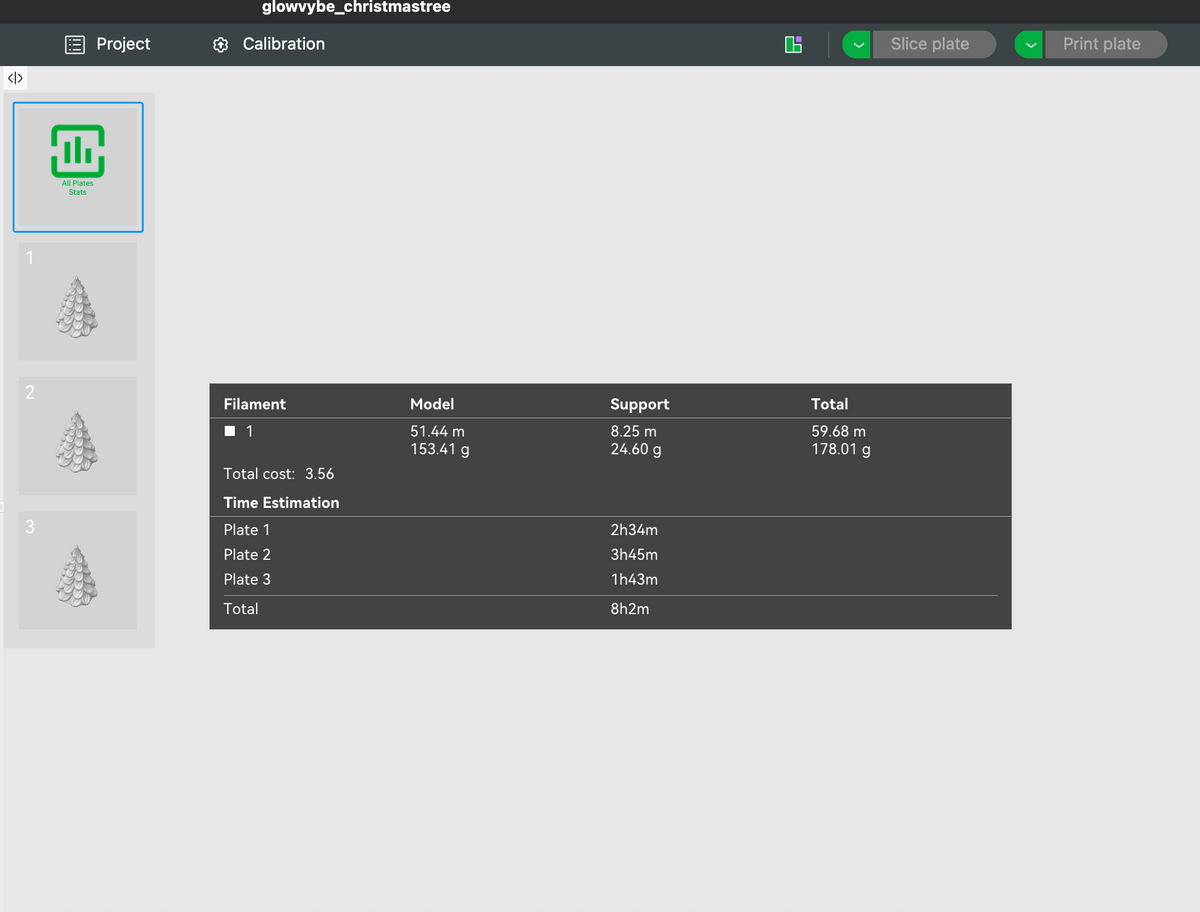The height and width of the screenshot is (912, 1200).
Task: Click the green layout icon beside Slice plate
Action: (793, 44)
